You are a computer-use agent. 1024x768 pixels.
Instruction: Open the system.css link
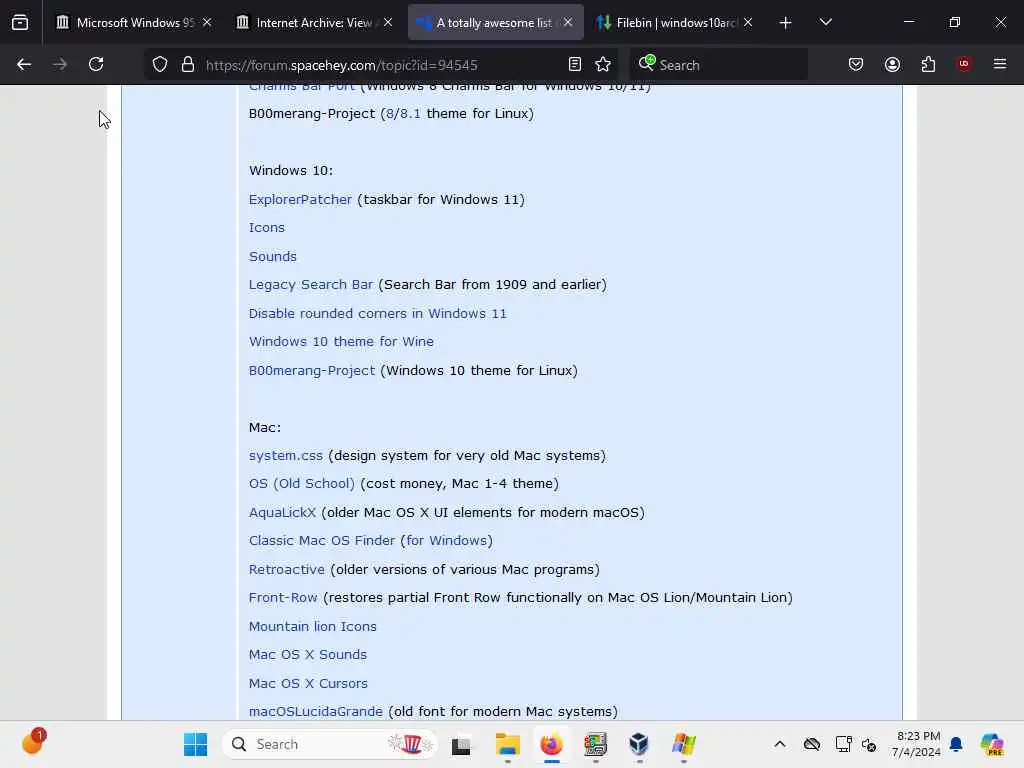pos(285,455)
